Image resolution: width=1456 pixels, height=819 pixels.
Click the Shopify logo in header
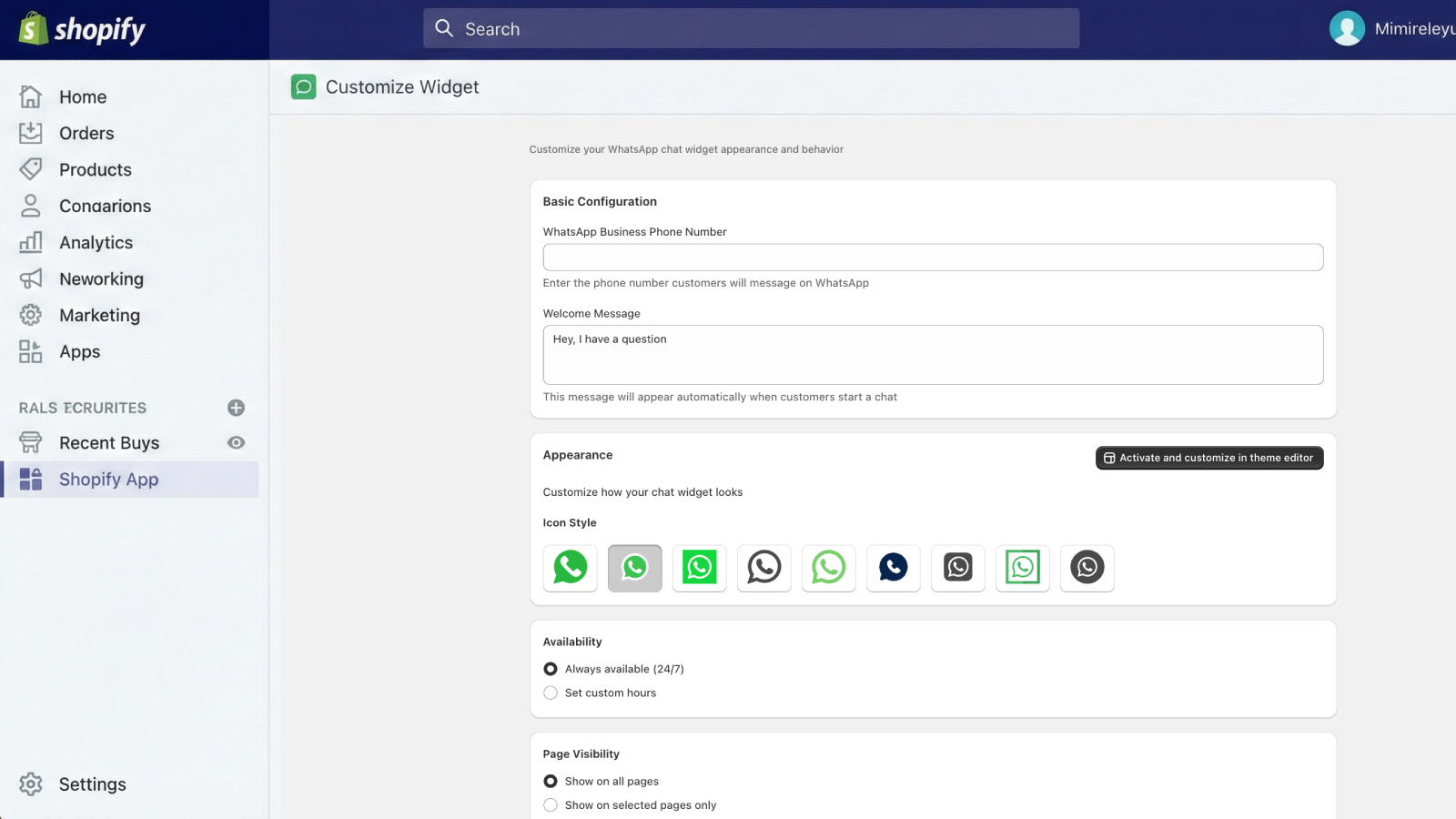click(82, 29)
